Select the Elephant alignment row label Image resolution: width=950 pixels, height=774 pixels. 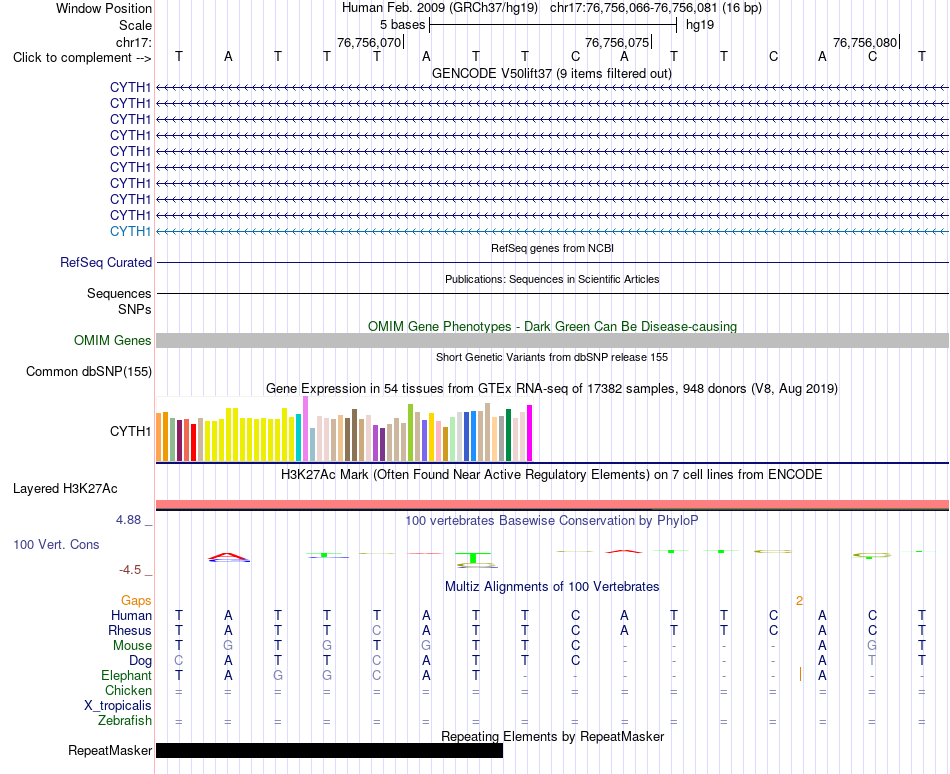tap(126, 675)
